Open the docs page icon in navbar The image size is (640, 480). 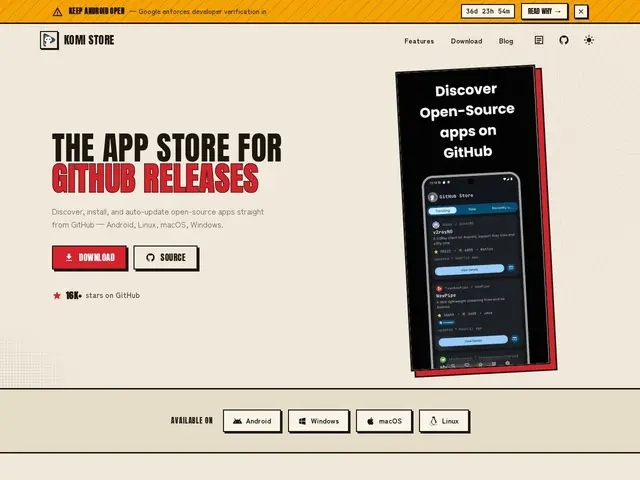539,40
